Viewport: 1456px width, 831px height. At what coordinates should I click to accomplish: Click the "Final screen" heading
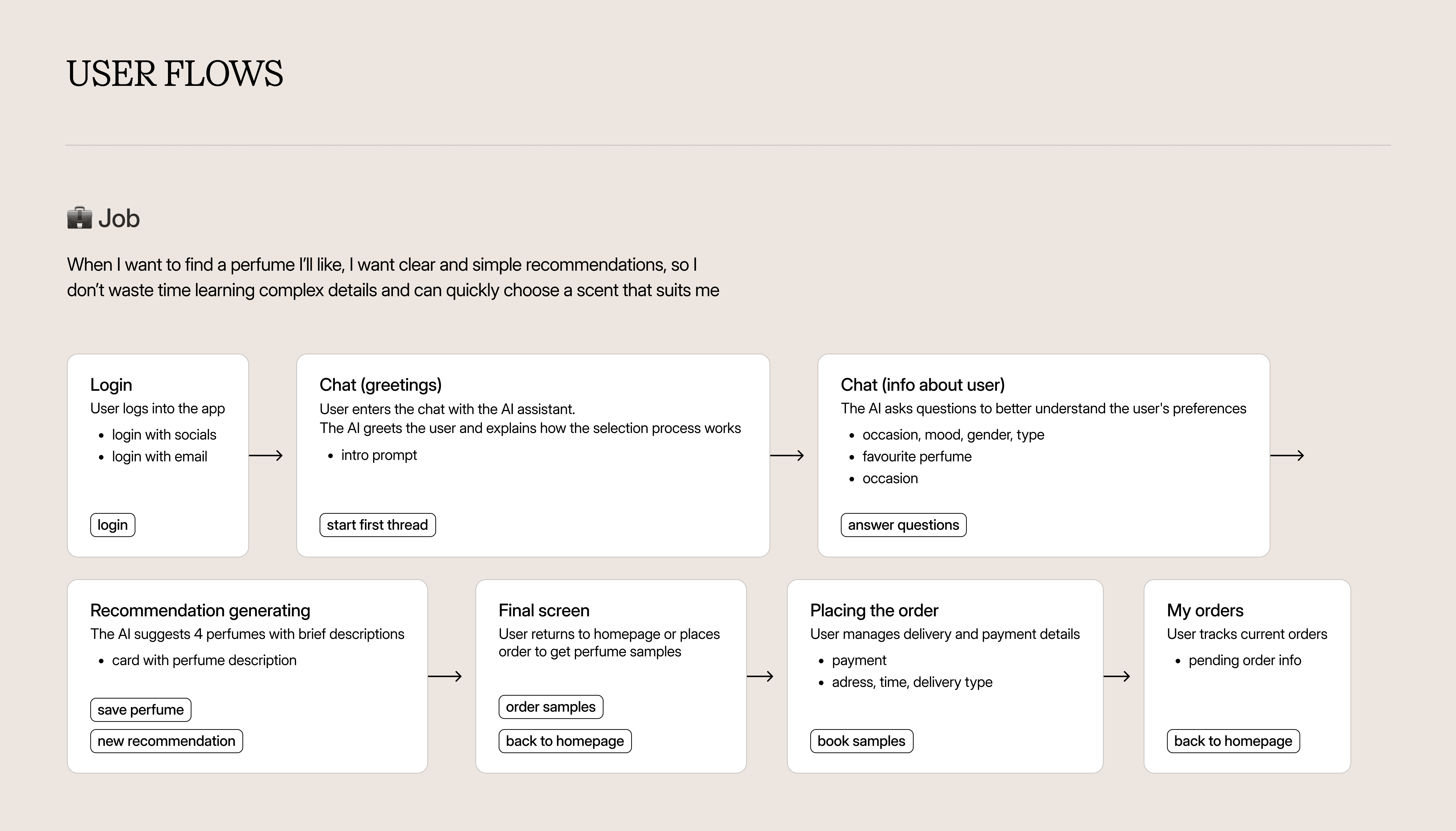544,611
